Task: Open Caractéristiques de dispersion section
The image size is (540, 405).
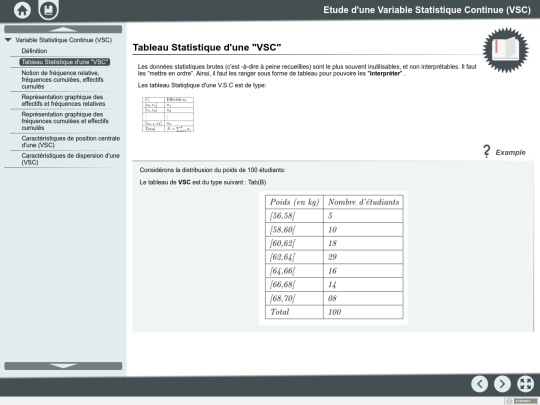Action: 71,159
